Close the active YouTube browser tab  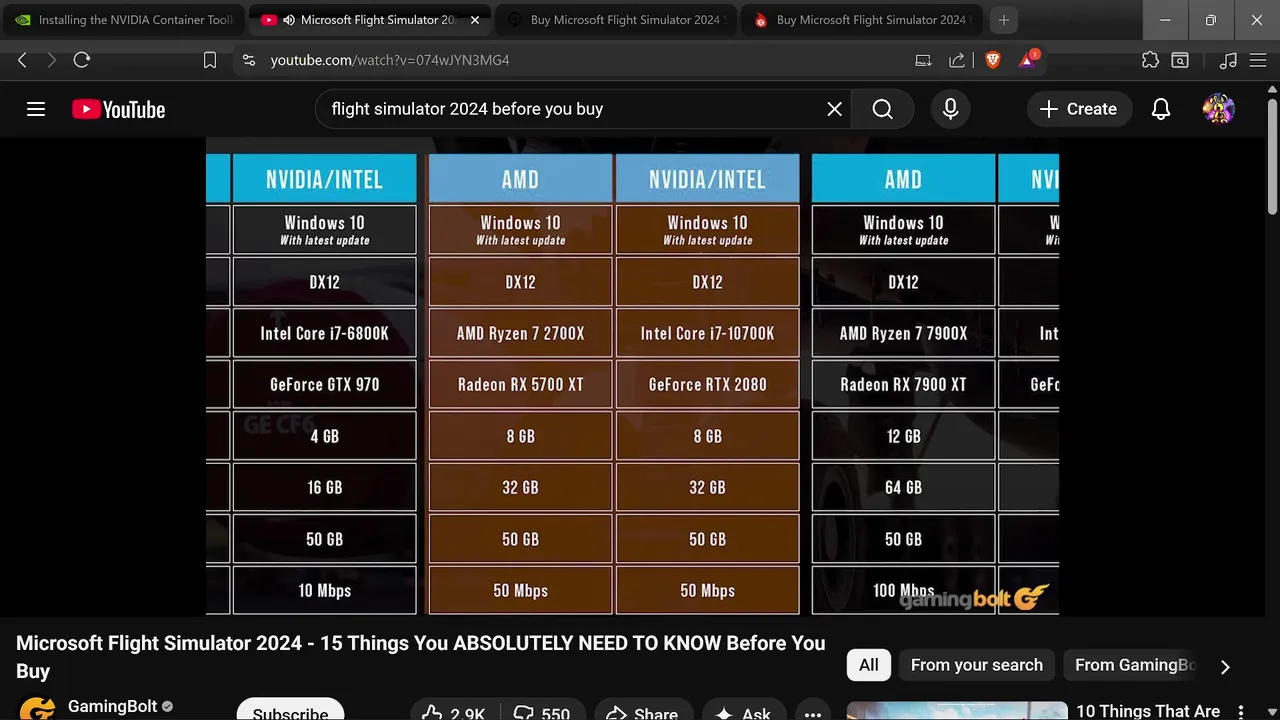click(474, 20)
